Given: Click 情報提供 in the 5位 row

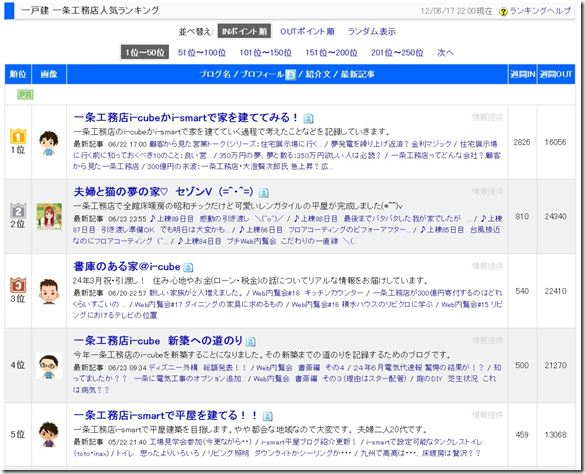Looking at the screenshot, I should 487,415.
